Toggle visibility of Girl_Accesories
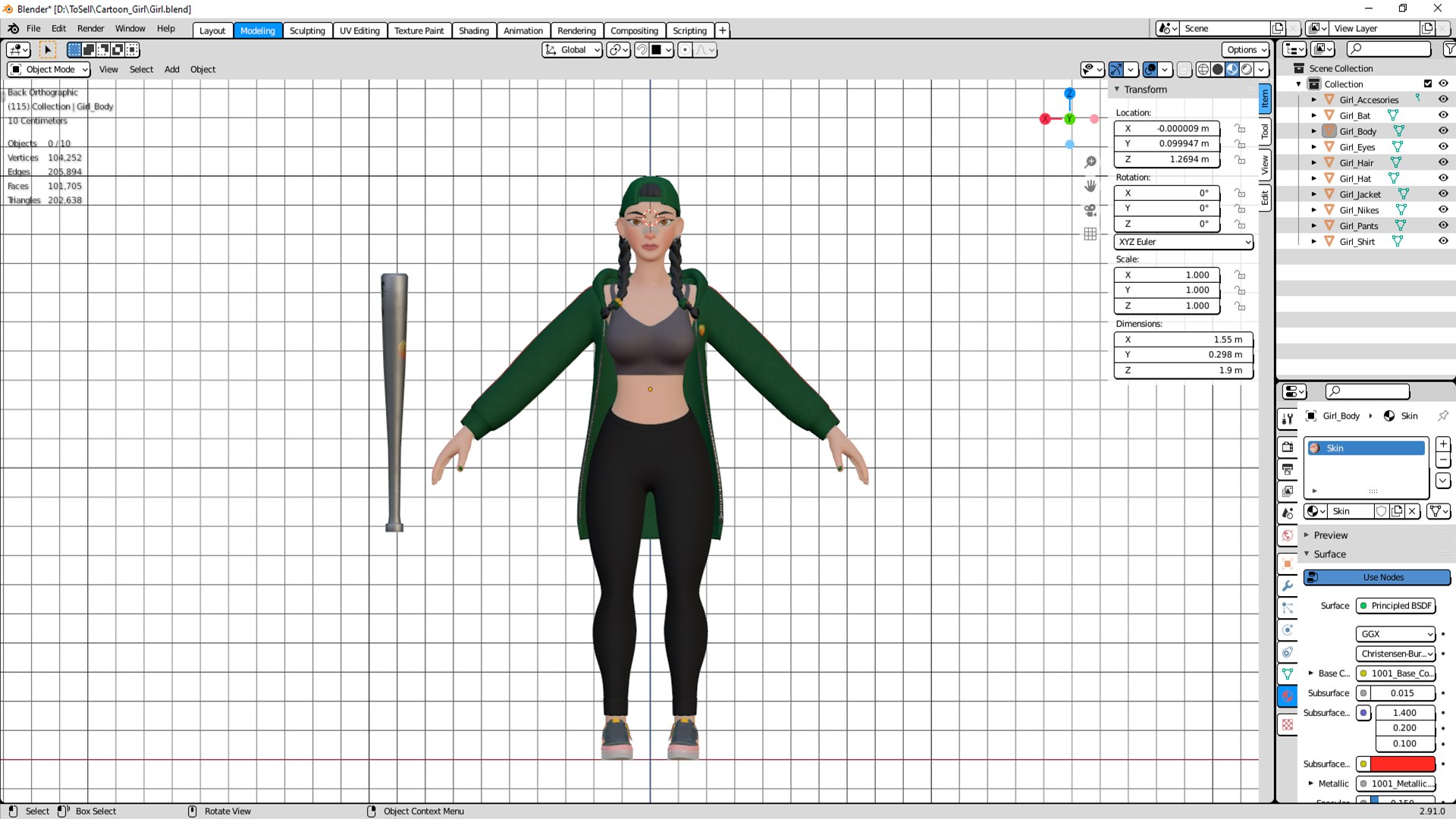This screenshot has height=819, width=1456. click(1443, 99)
